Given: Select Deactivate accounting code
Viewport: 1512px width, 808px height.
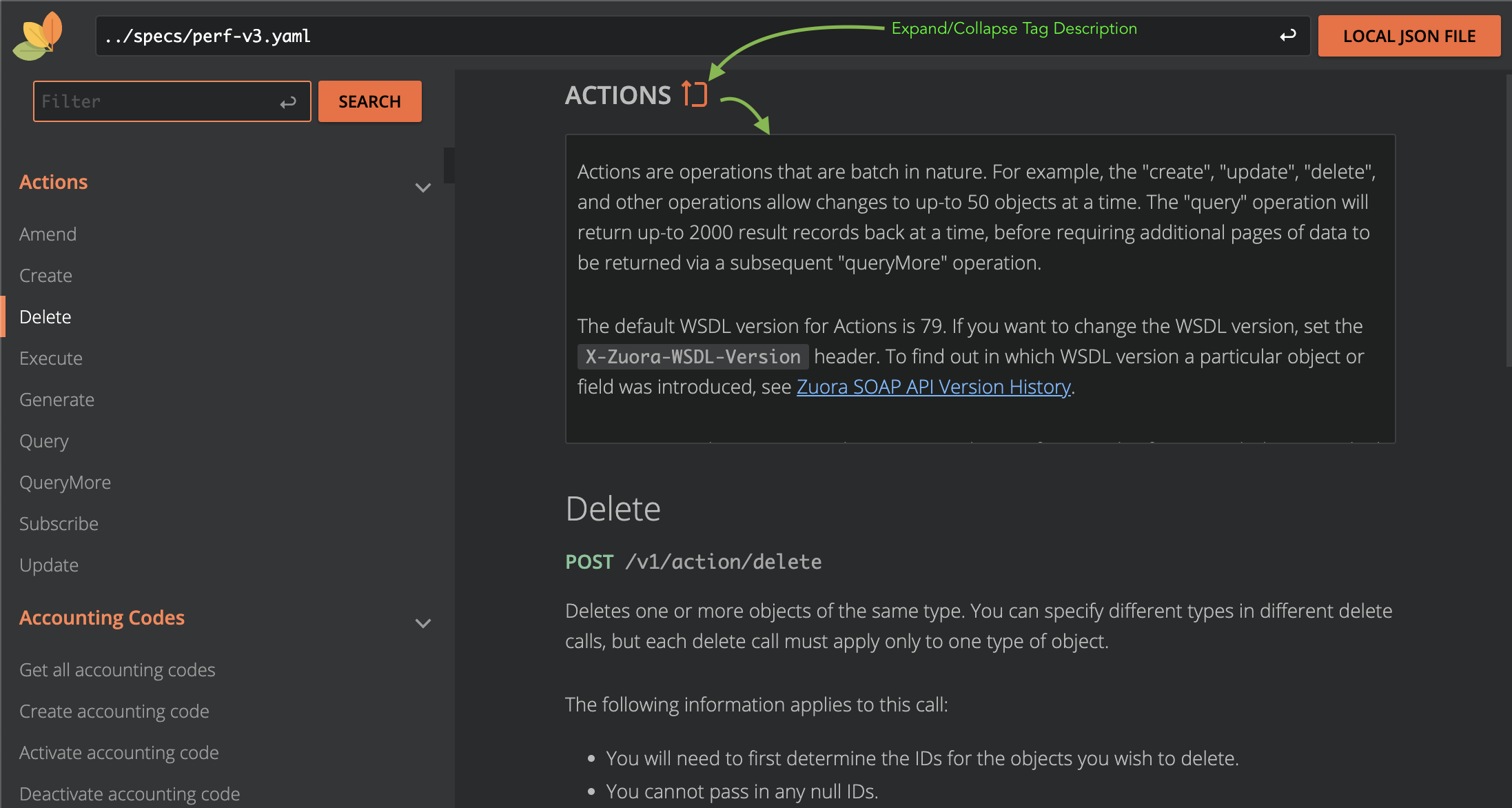Looking at the screenshot, I should pyautogui.click(x=130, y=794).
